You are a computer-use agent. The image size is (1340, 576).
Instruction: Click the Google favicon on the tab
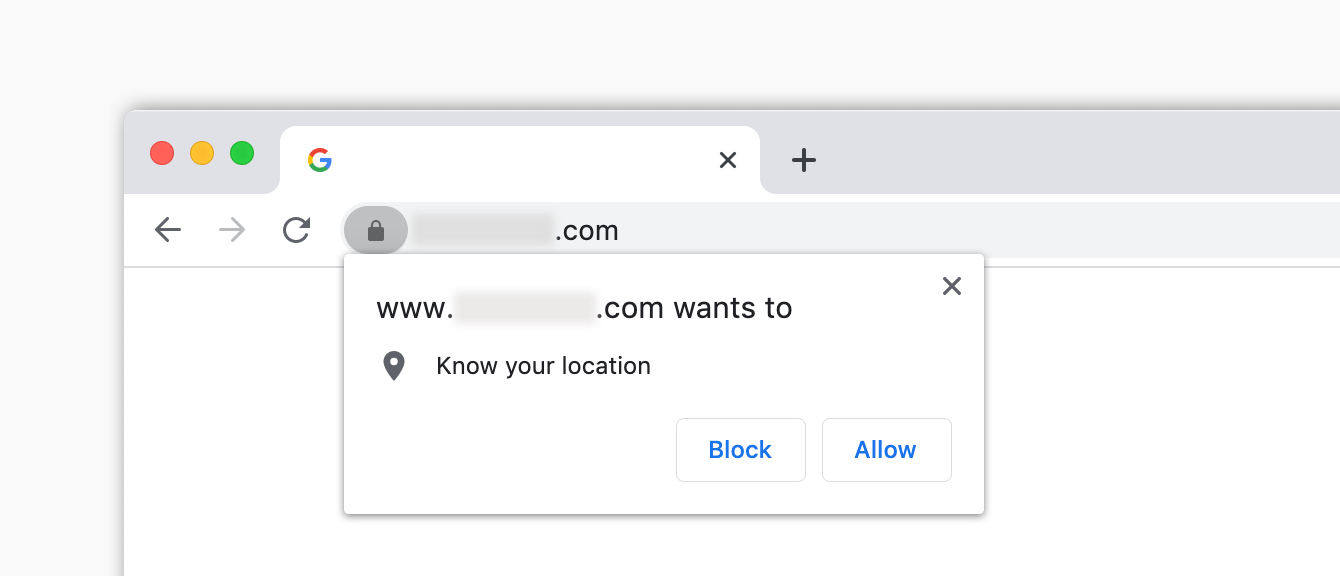coord(320,160)
